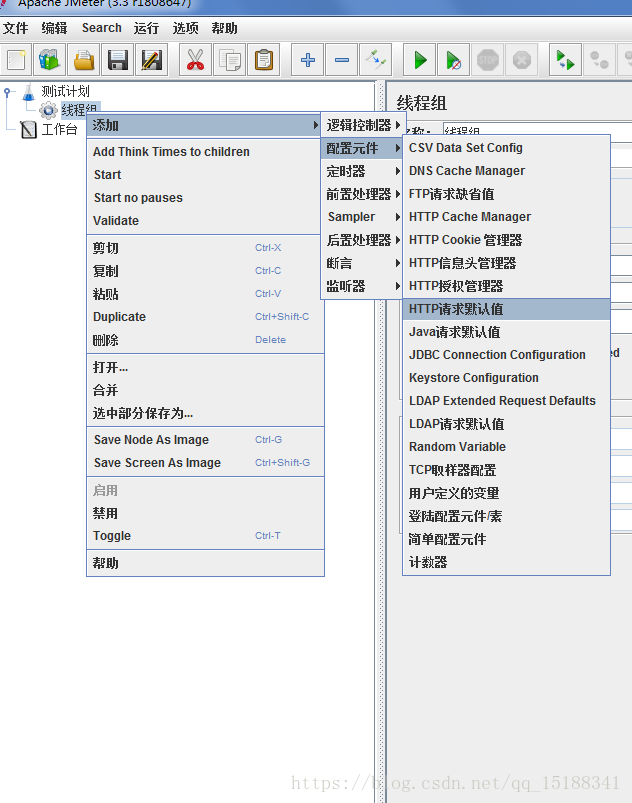The width and height of the screenshot is (632, 803).
Task: Click the Collapse all minus icon
Action: click(x=342, y=60)
